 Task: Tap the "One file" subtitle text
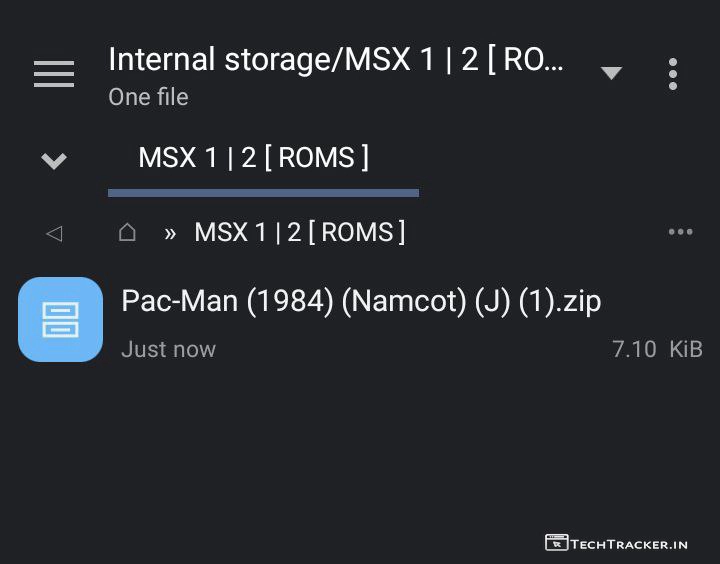pyautogui.click(x=148, y=97)
